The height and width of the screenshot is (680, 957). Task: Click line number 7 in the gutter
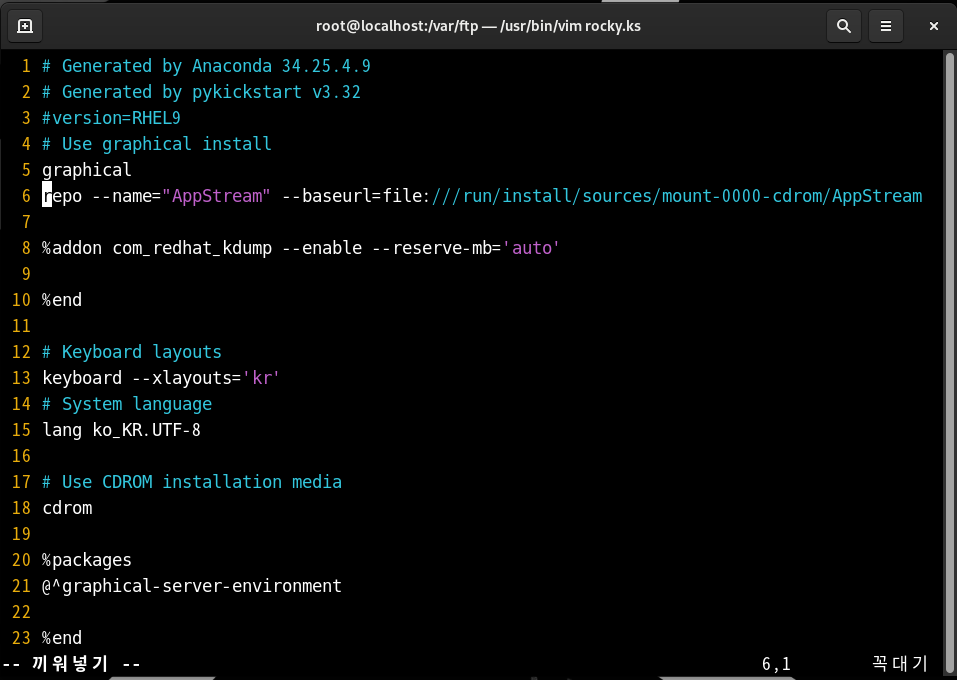click(x=26, y=222)
